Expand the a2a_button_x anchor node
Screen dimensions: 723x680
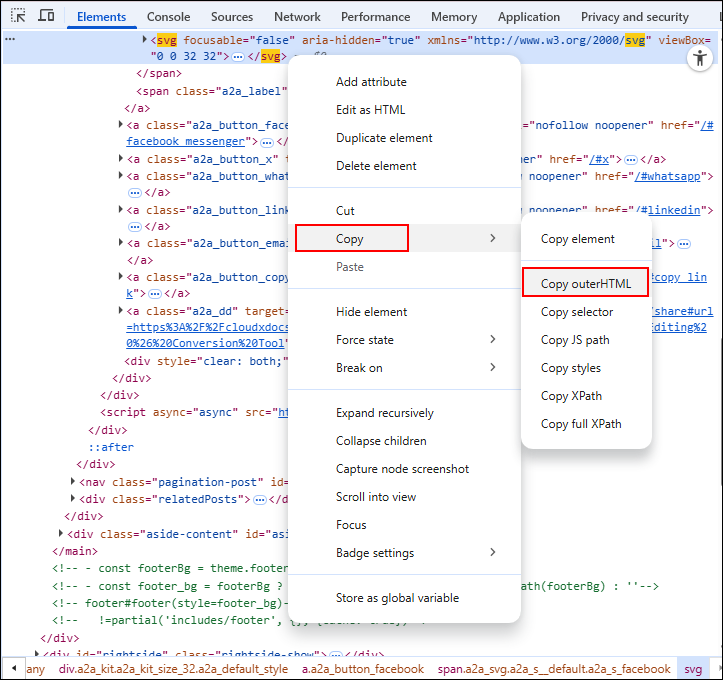[x=120, y=158]
